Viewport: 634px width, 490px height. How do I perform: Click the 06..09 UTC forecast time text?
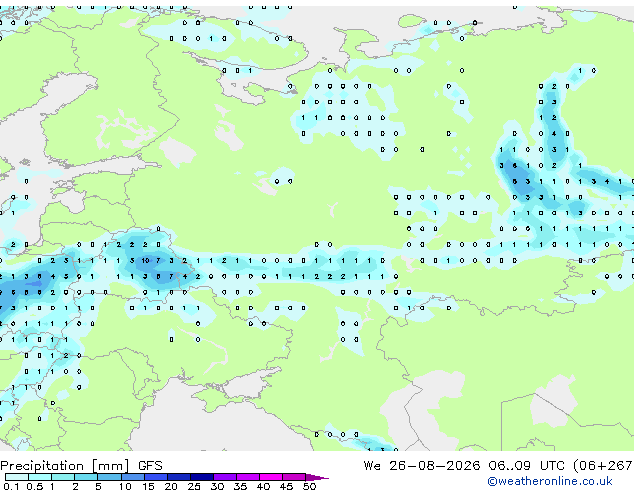526,466
